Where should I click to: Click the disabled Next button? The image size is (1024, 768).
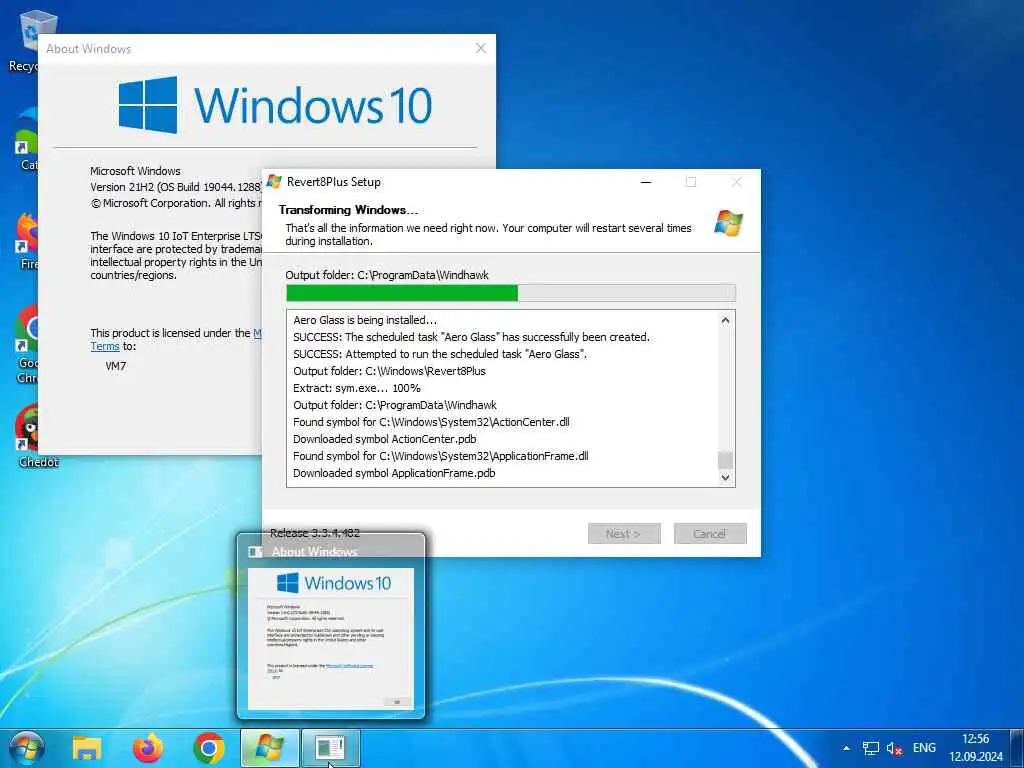(624, 534)
